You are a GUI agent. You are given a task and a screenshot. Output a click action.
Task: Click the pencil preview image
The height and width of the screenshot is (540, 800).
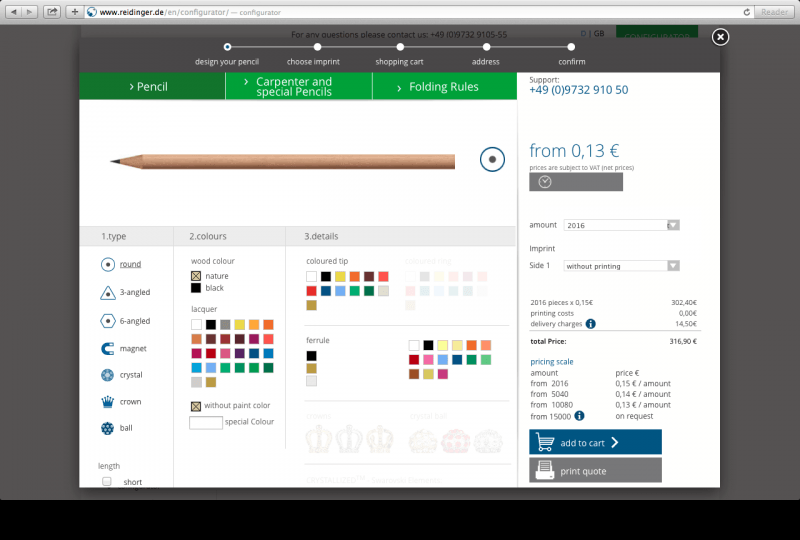click(283, 161)
